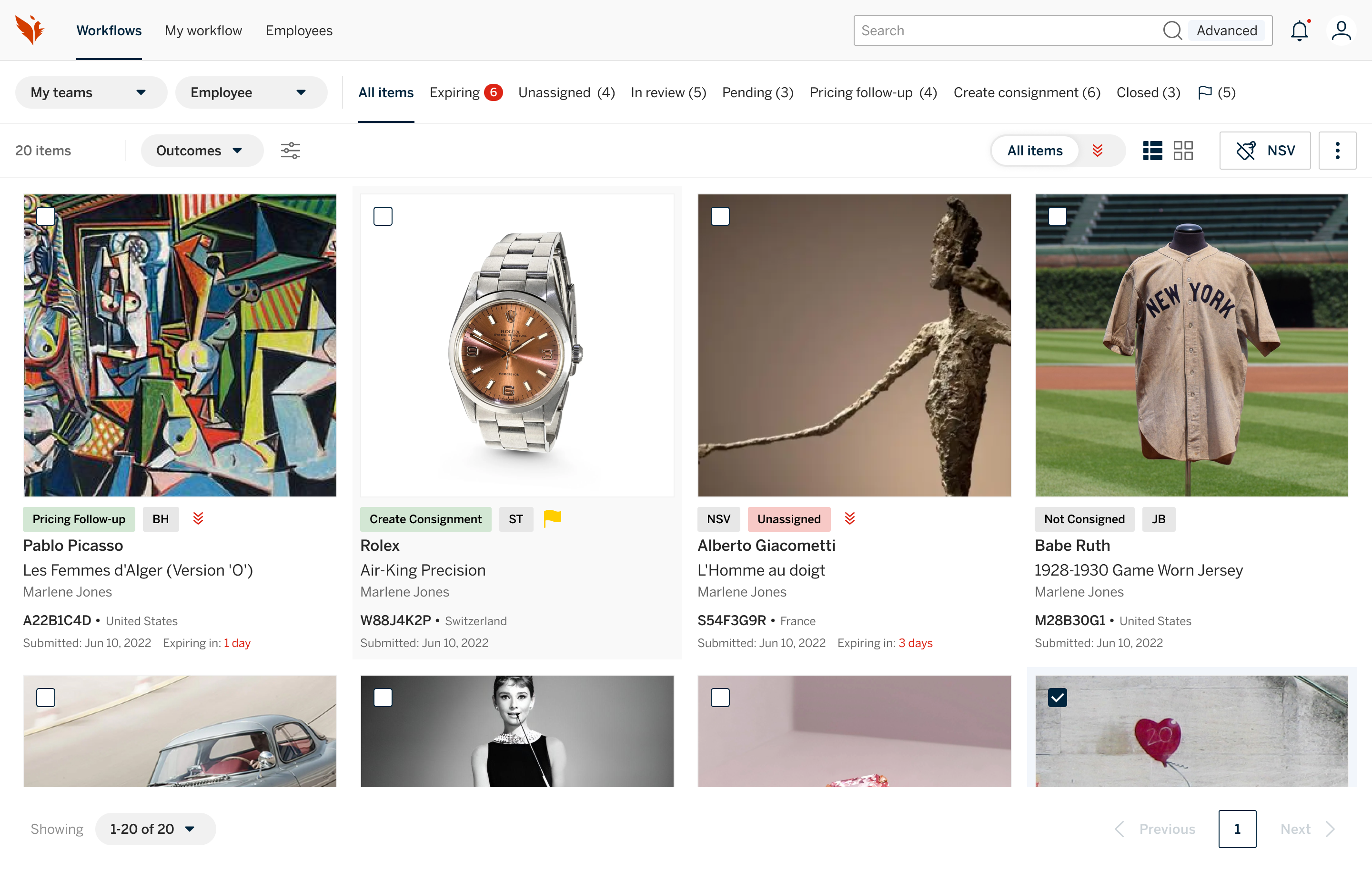Show Closed (3) items

(1148, 92)
